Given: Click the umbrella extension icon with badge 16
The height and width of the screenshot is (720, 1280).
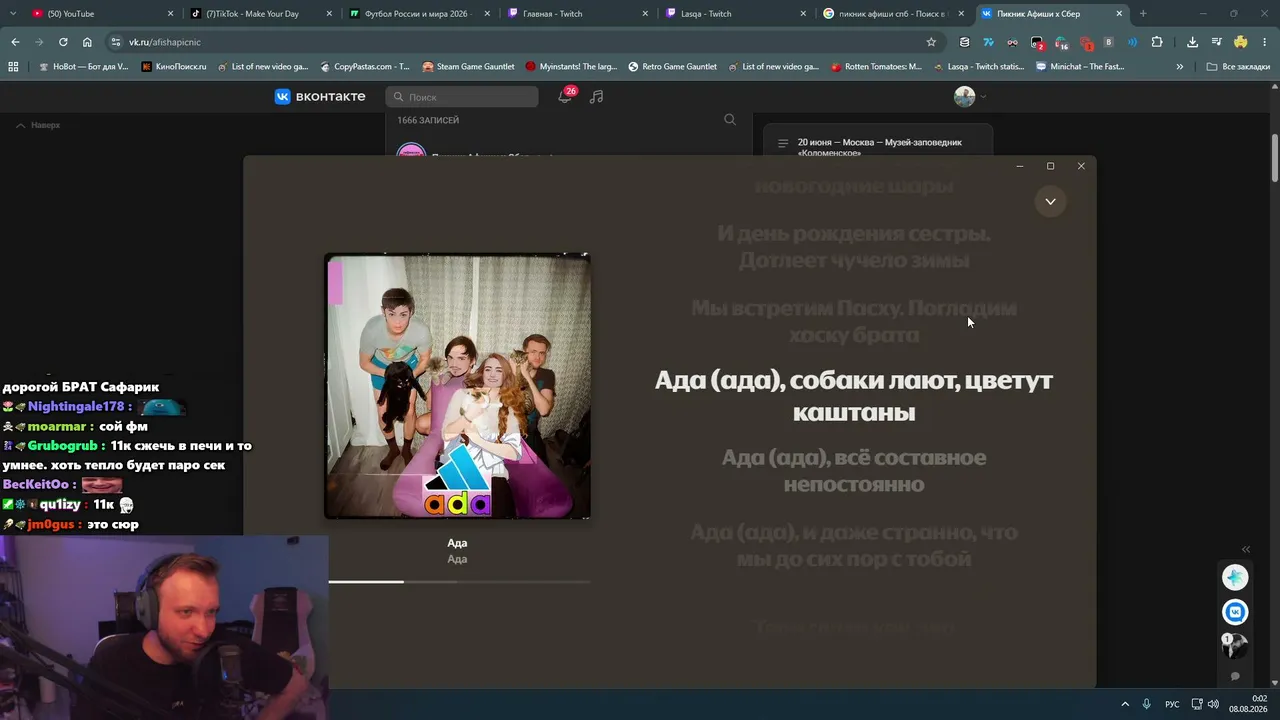Looking at the screenshot, I should point(1061,43).
